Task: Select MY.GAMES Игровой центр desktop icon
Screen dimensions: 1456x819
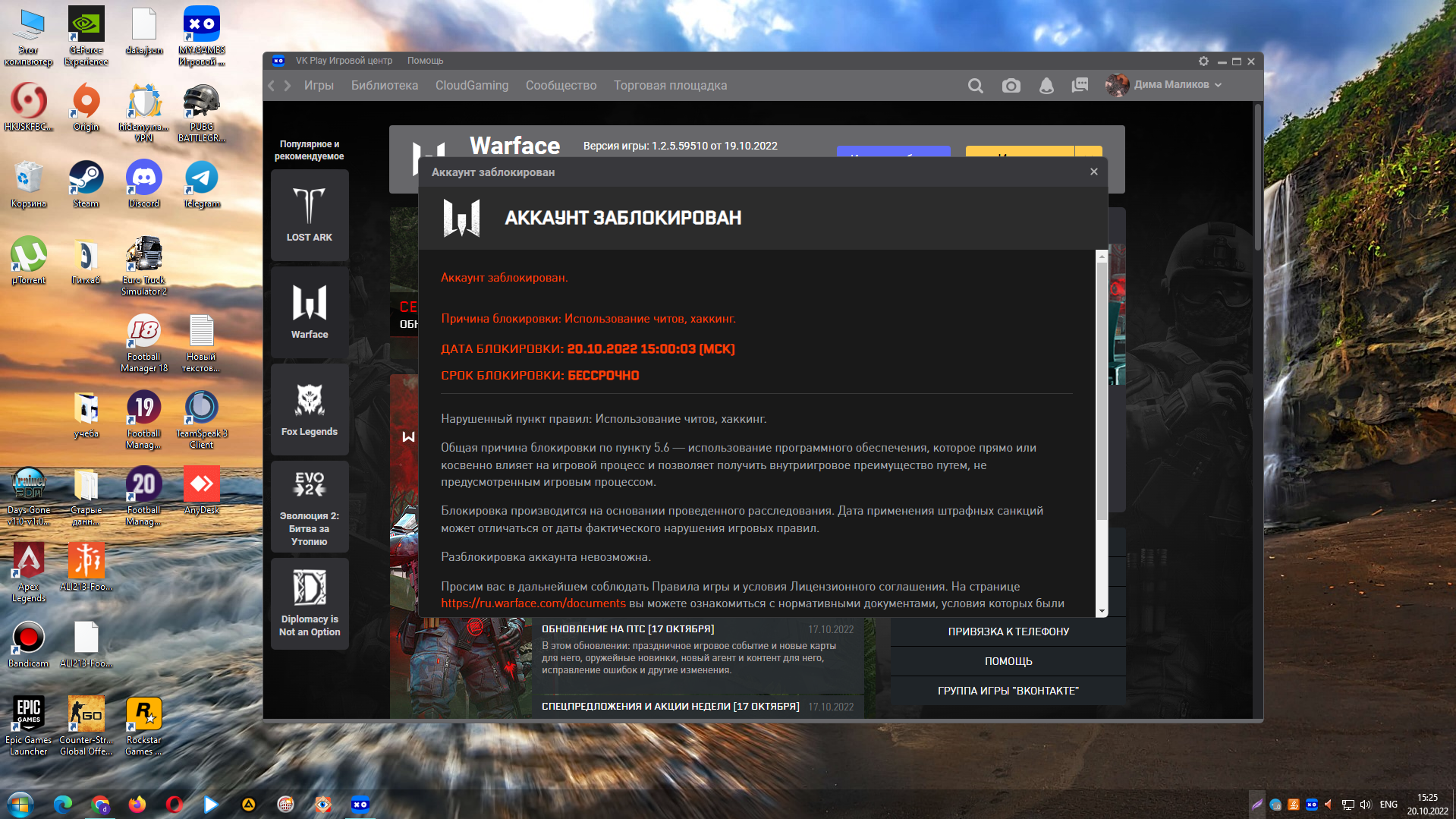Action: (202, 36)
